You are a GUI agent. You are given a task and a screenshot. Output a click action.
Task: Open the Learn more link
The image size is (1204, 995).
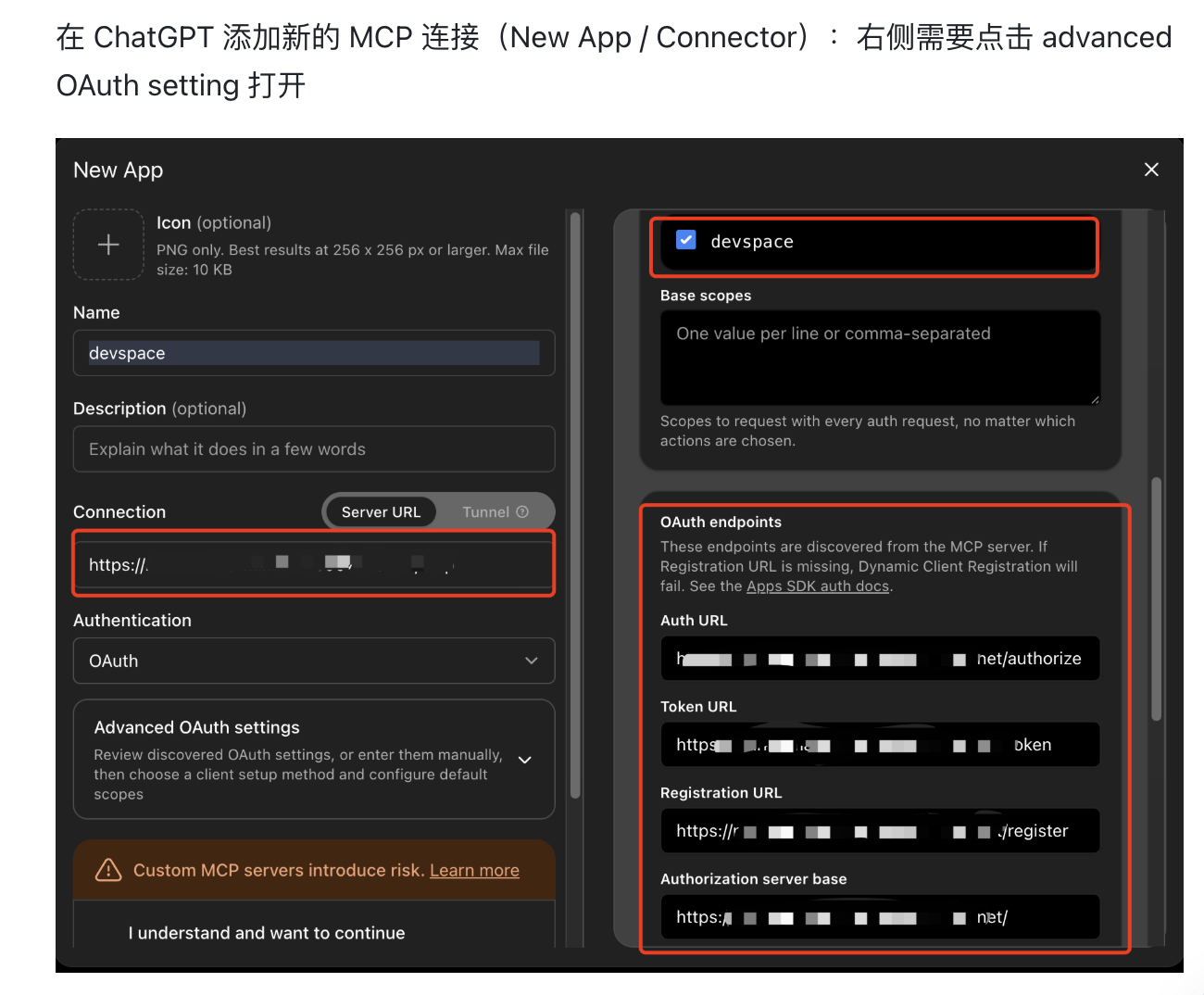click(474, 870)
